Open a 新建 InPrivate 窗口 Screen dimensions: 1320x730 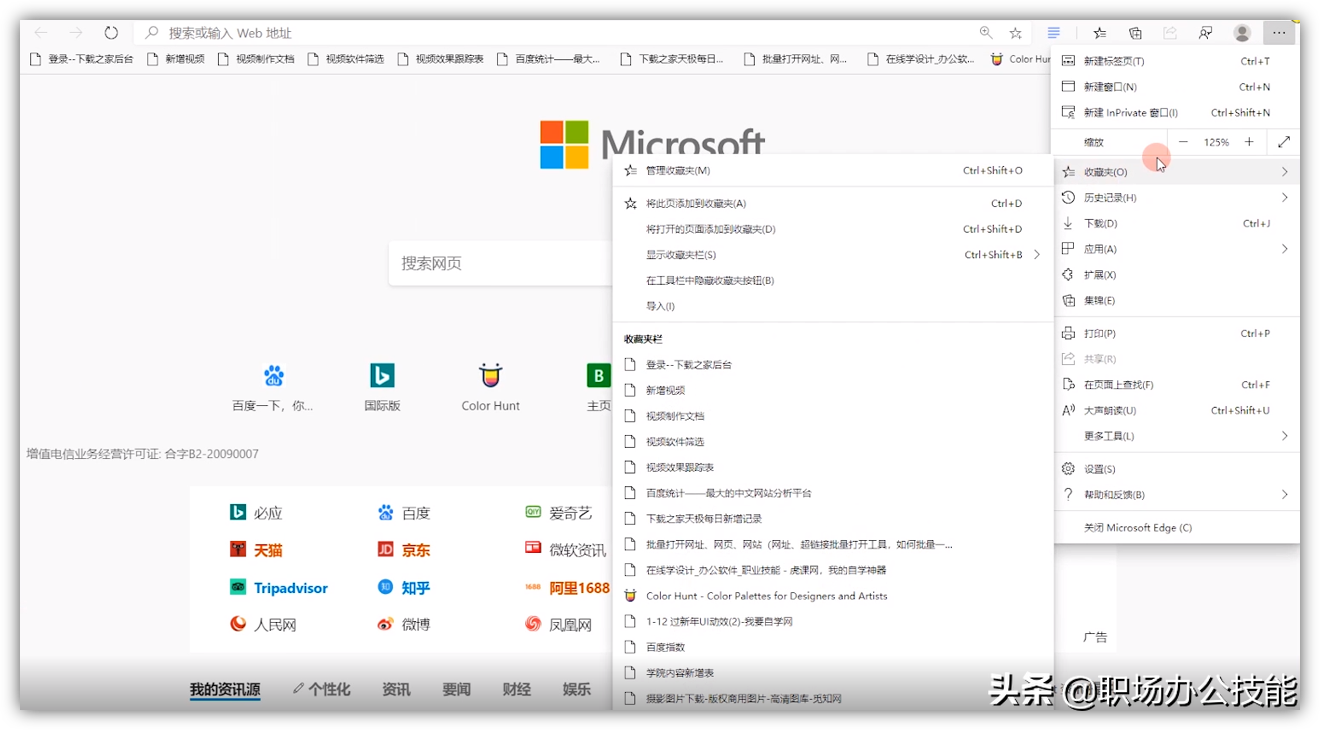(1176, 113)
